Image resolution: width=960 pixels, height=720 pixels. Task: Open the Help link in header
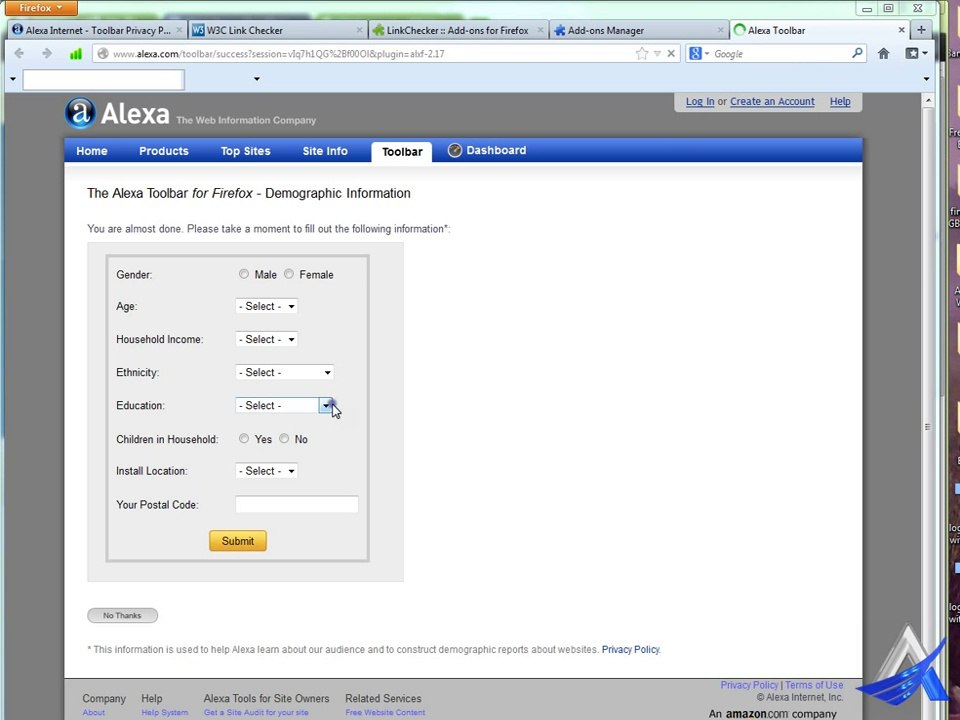pos(840,102)
